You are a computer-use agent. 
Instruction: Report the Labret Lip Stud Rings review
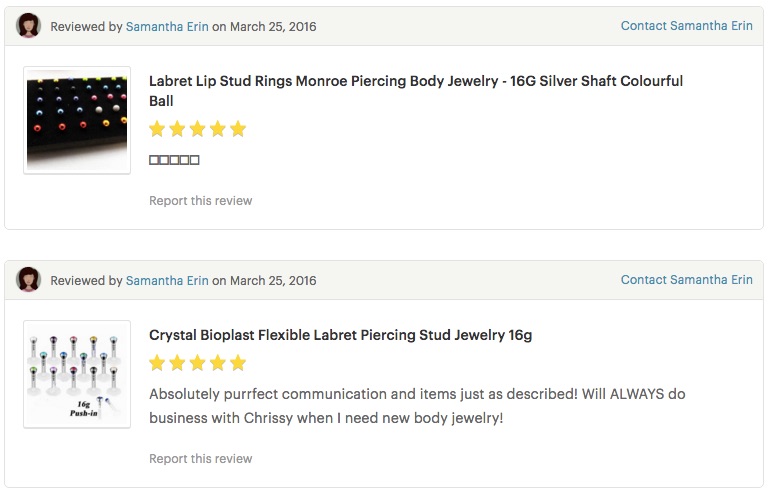click(201, 201)
